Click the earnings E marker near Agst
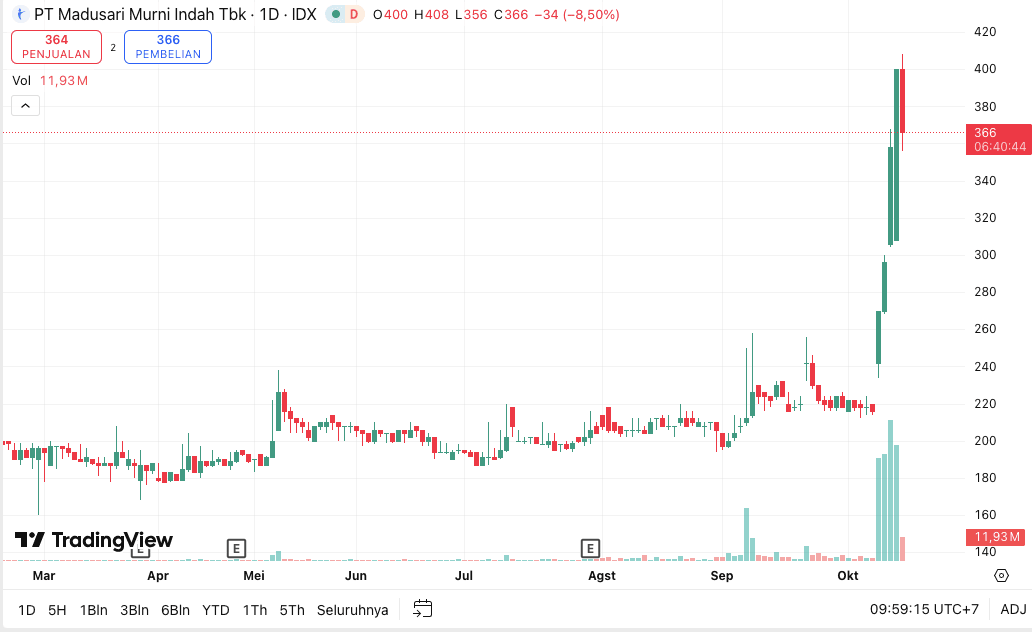 point(590,548)
